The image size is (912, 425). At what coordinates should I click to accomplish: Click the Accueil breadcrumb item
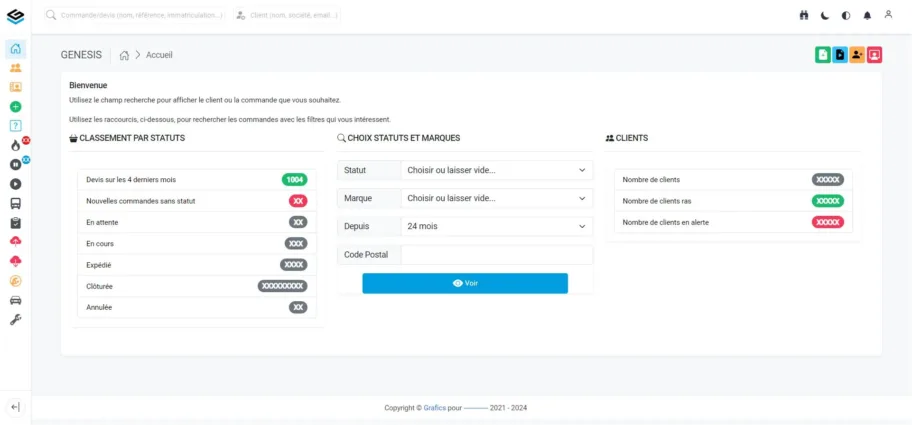pyautogui.click(x=159, y=55)
